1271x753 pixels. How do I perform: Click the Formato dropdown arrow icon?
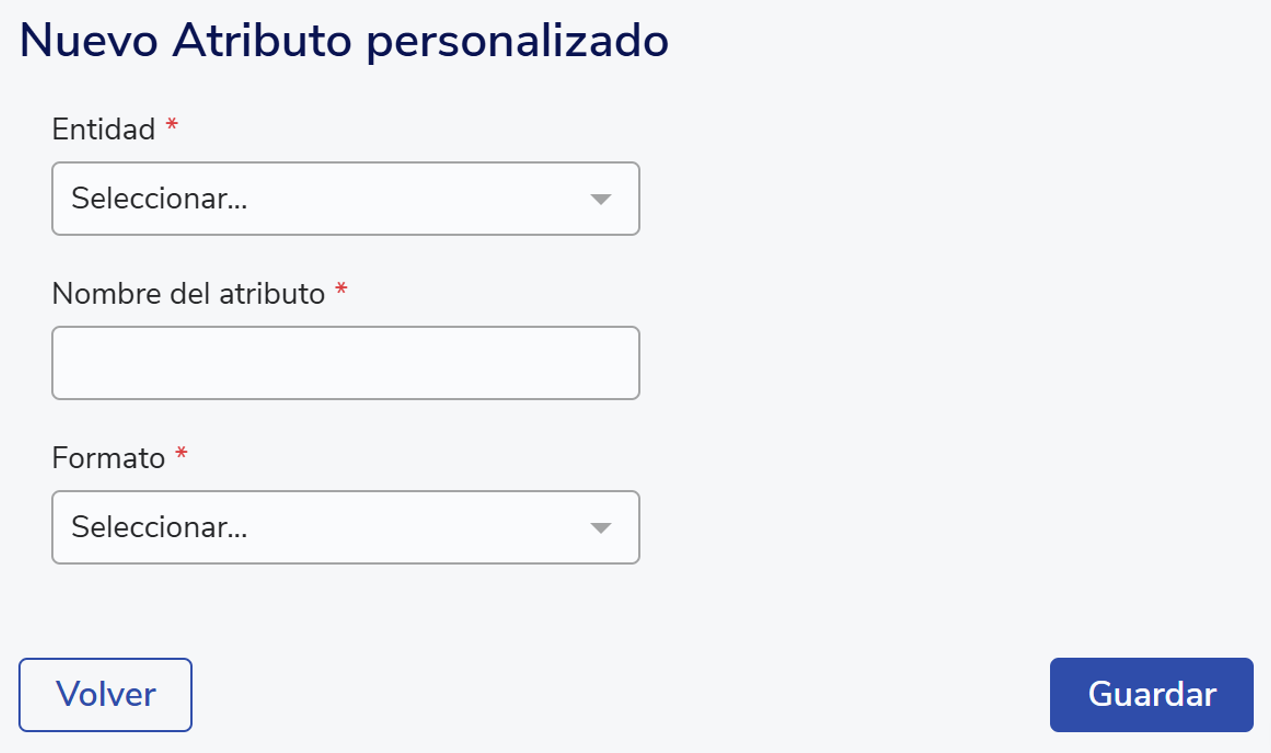[x=600, y=528]
